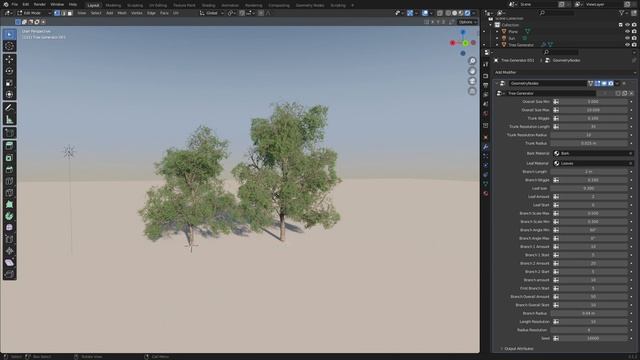Open the Window menu
The image size is (640, 360).
click(x=57, y=4)
